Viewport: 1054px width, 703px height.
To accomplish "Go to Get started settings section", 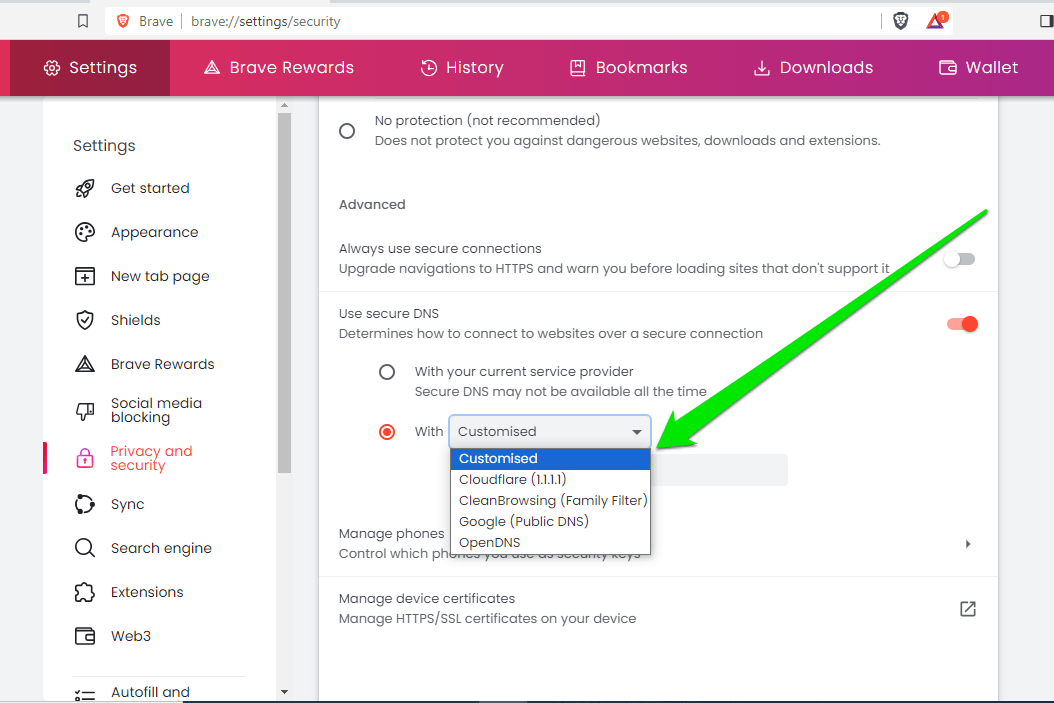I will [150, 188].
